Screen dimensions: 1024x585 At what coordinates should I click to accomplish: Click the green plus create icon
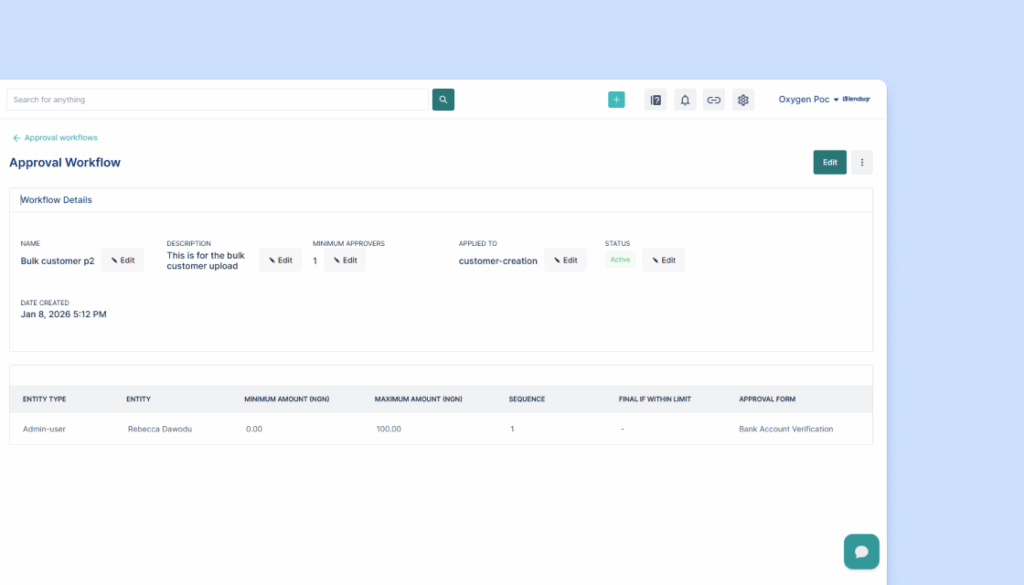(616, 99)
